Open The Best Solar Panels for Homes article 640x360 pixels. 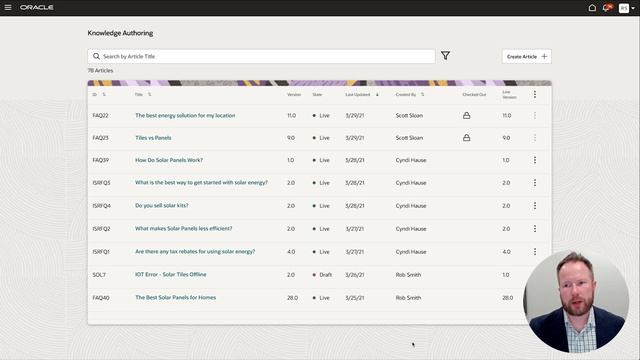pyautogui.click(x=176, y=298)
